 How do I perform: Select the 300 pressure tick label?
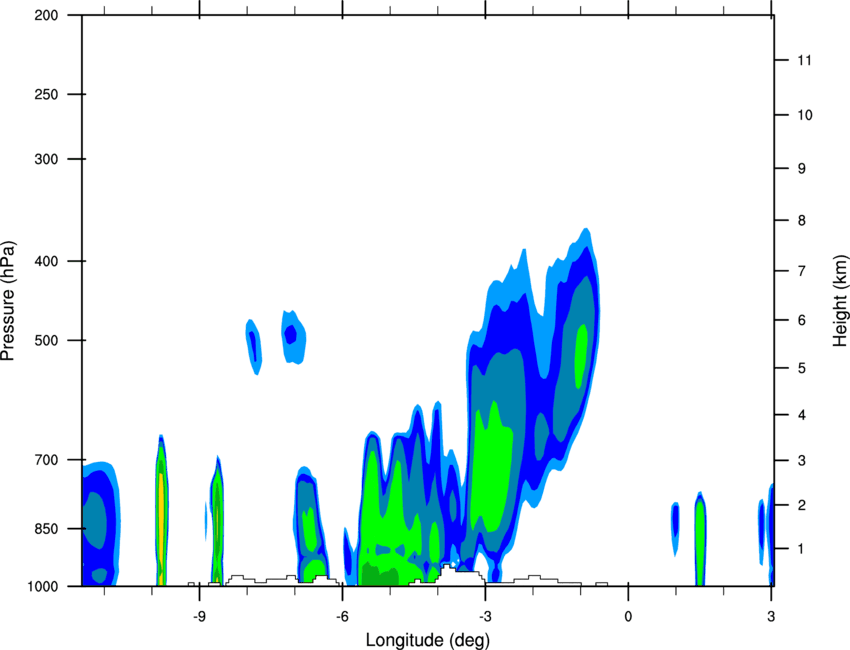(46, 159)
